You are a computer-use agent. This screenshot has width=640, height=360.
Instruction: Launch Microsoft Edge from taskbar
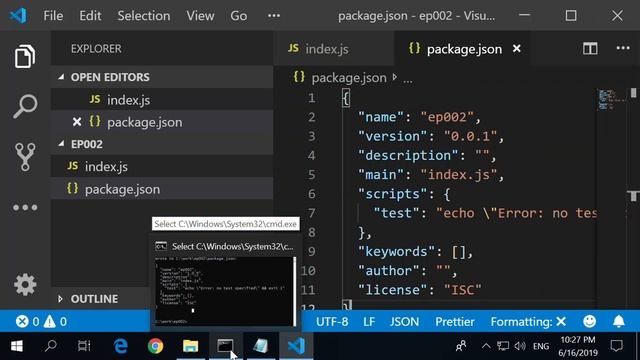pos(120,346)
